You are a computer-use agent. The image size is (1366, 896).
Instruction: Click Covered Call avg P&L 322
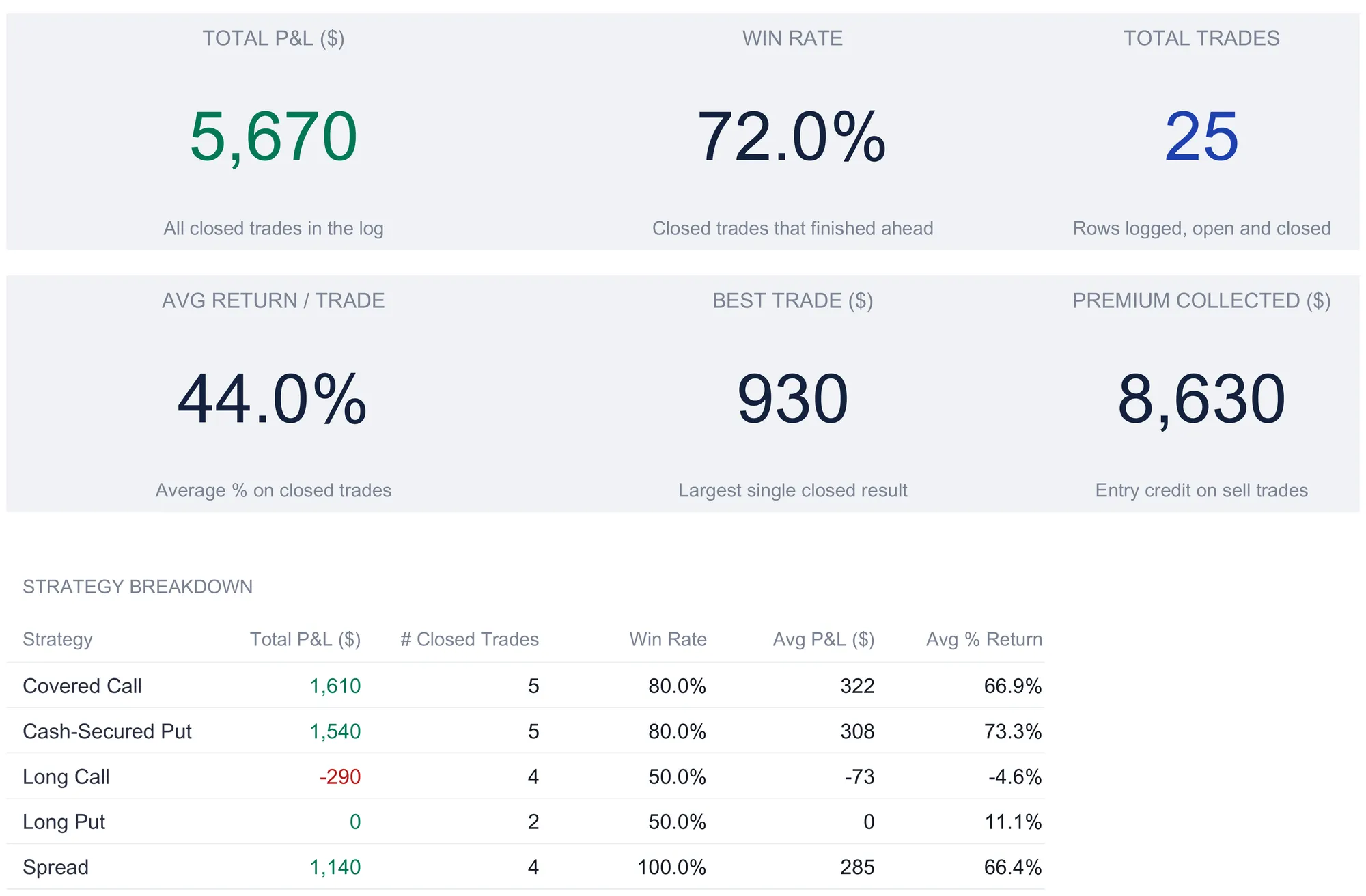(857, 686)
